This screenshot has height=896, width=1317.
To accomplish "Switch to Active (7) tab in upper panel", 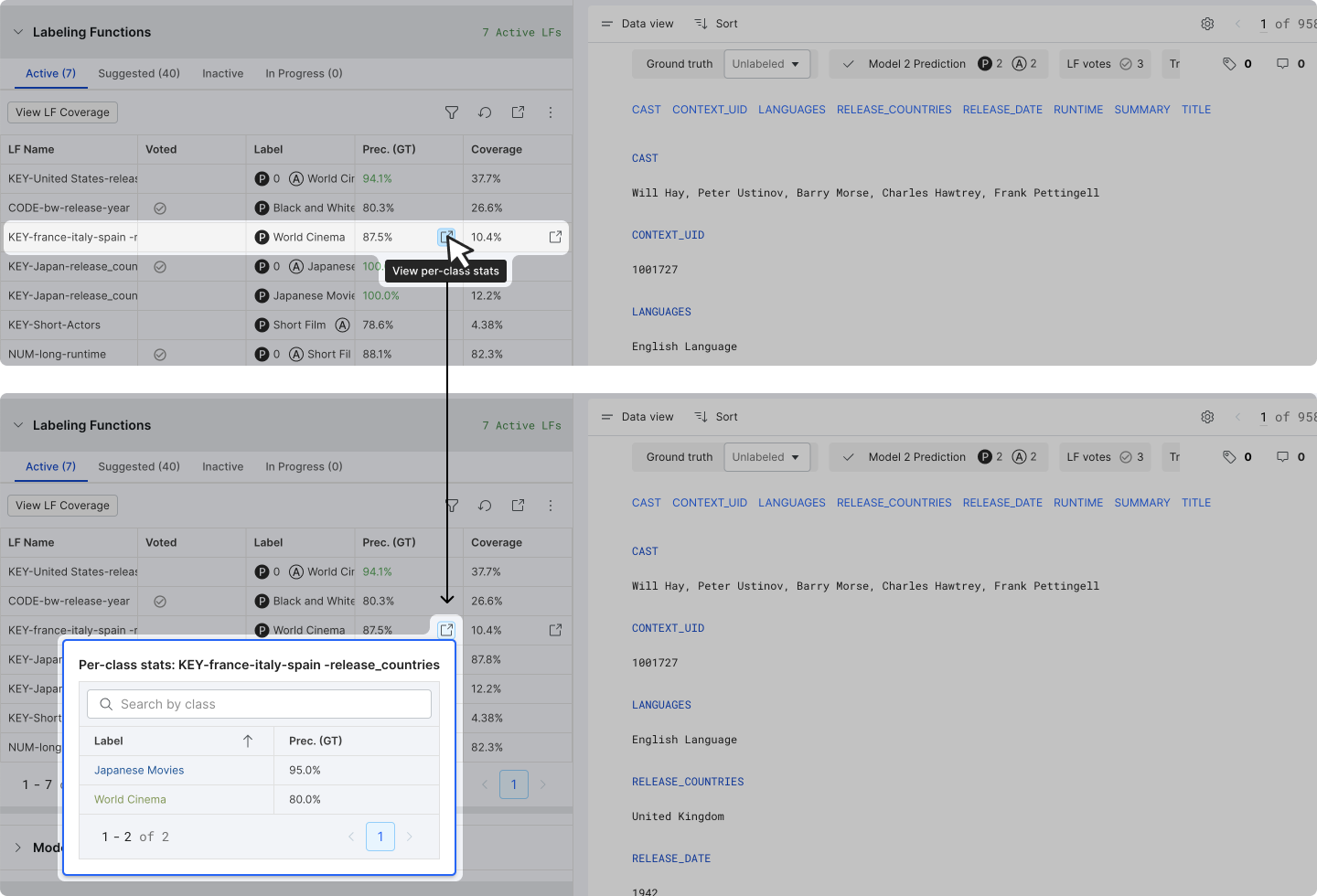I will [x=50, y=73].
